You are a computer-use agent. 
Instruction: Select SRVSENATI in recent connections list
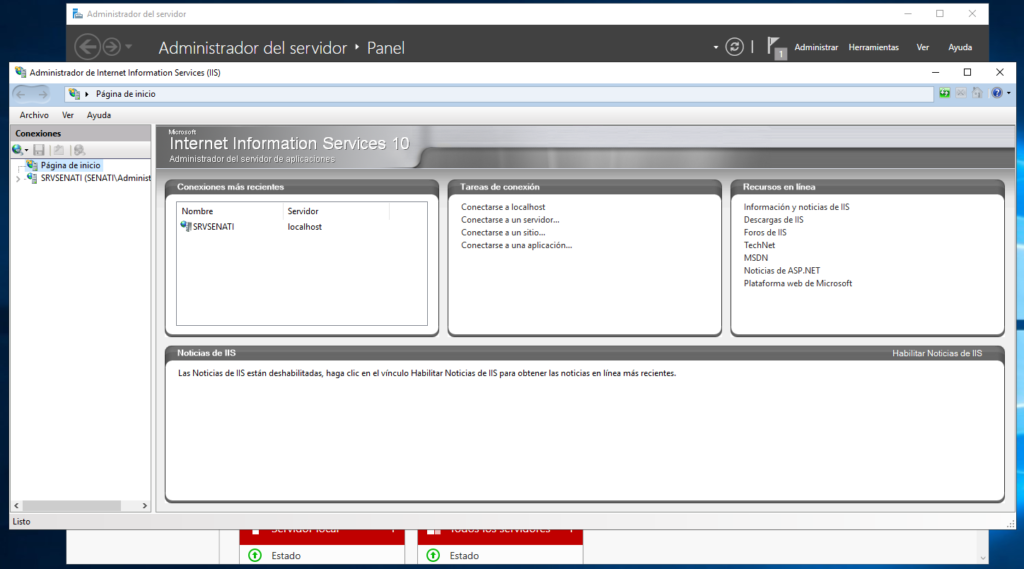coord(207,227)
